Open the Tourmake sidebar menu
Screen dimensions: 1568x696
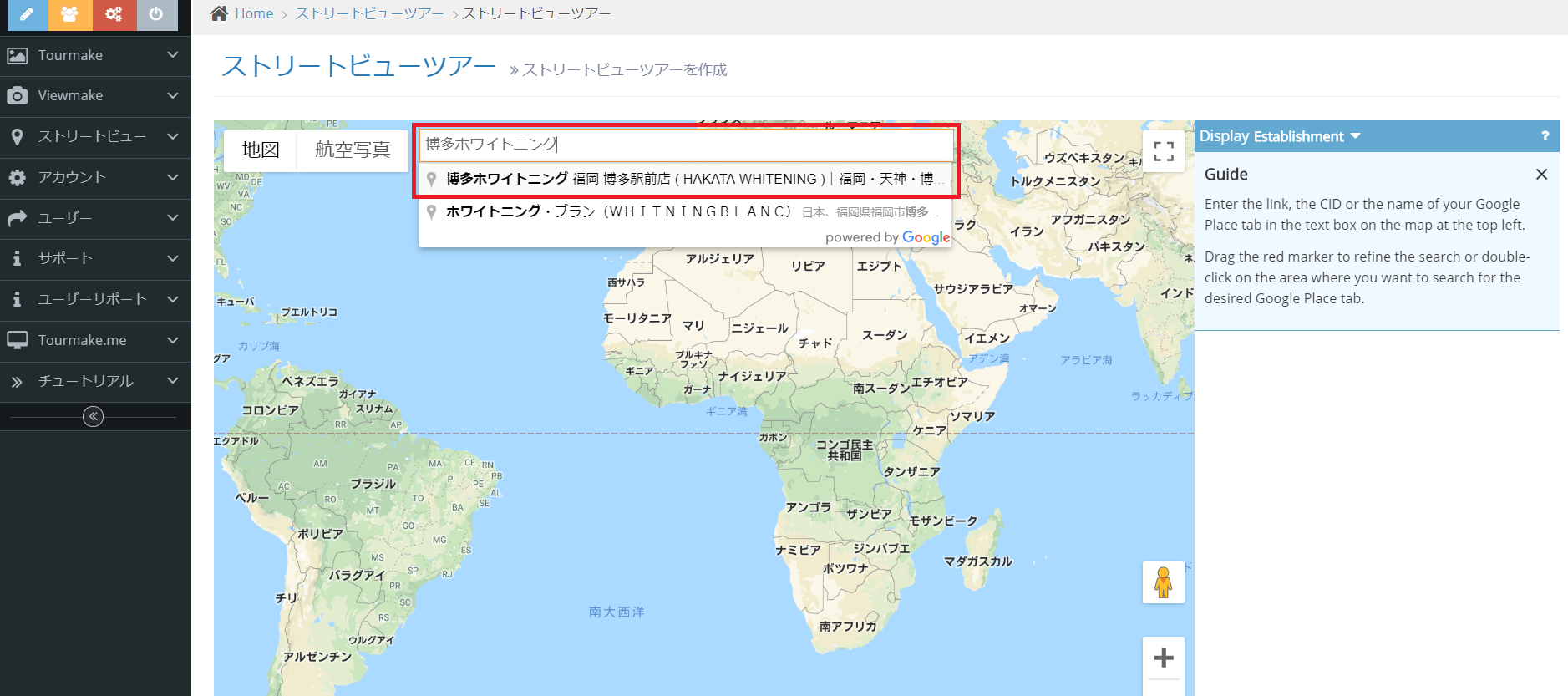[x=95, y=55]
